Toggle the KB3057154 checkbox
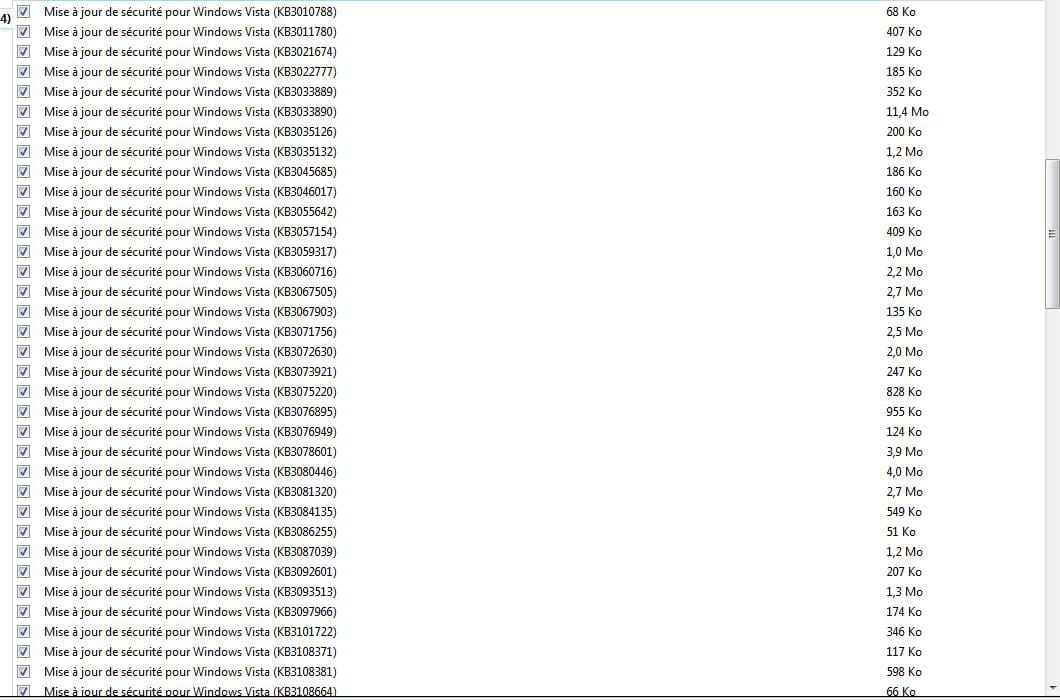 pyautogui.click(x=24, y=231)
